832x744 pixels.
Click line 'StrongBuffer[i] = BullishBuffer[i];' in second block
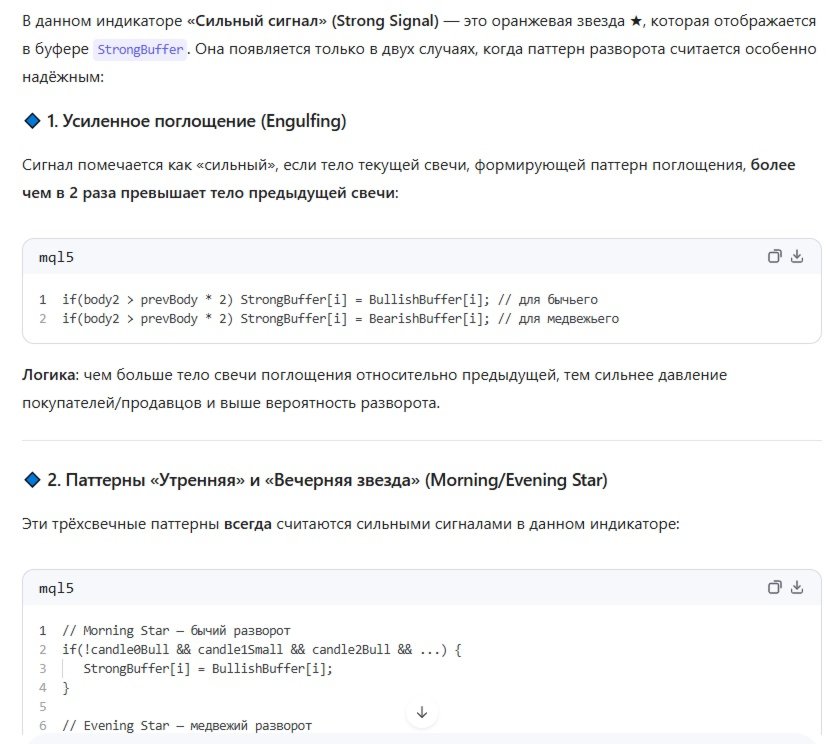(208, 669)
